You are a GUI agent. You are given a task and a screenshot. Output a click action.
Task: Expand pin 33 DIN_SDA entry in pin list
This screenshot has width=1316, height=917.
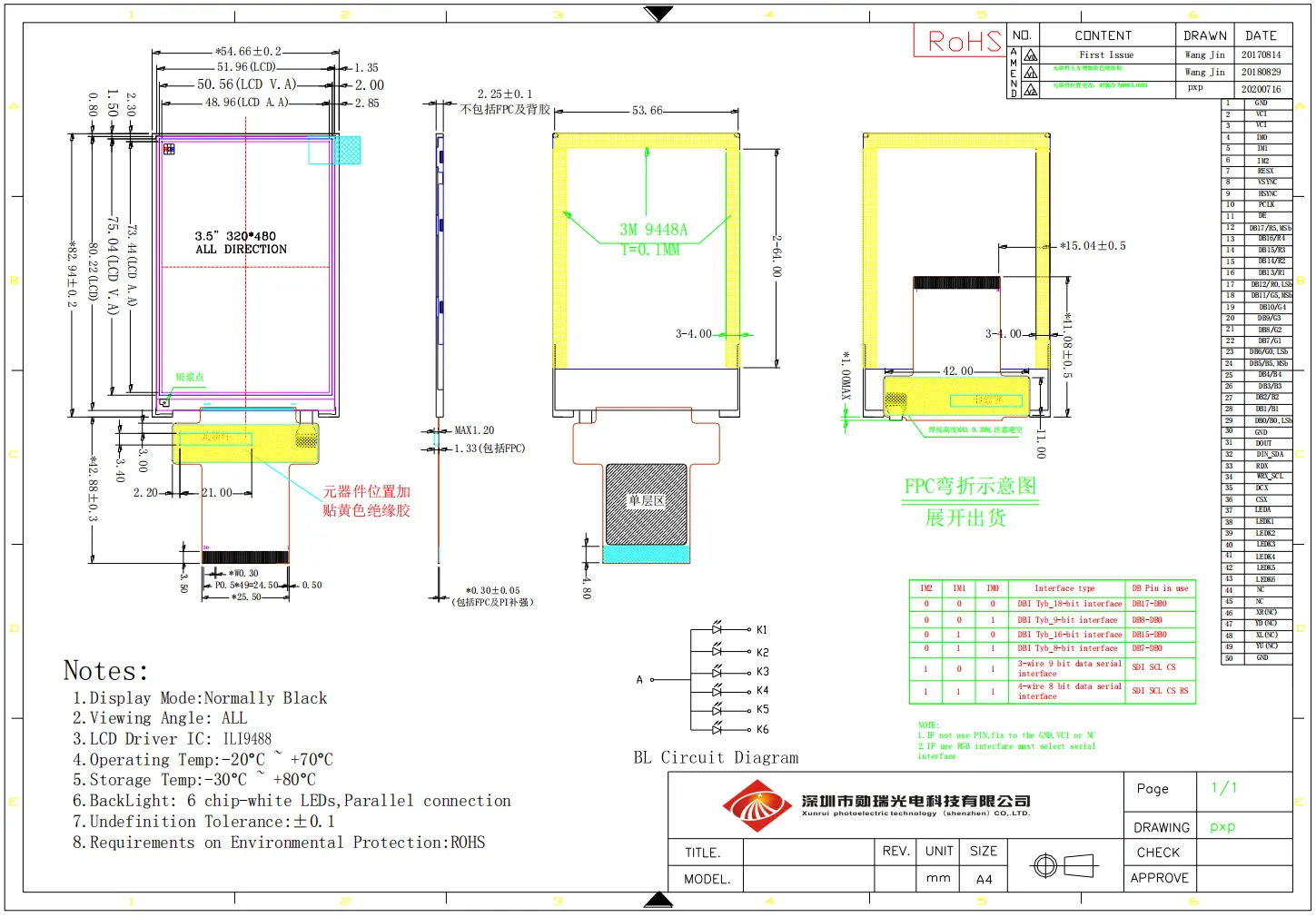click(1269, 453)
